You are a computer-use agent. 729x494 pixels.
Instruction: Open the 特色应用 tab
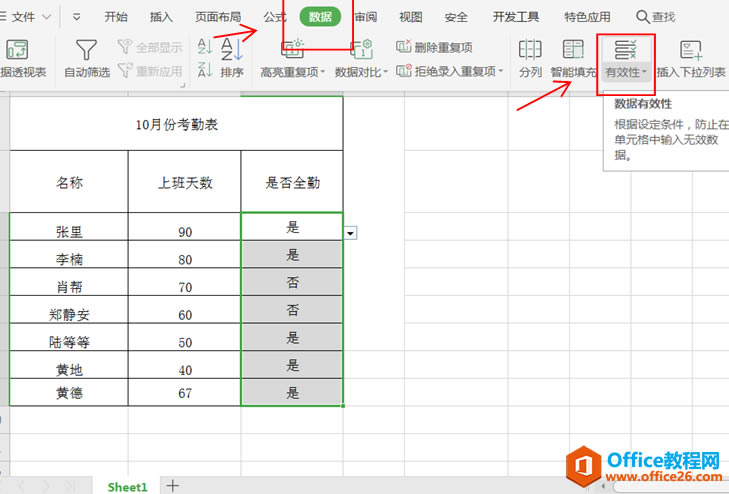click(x=587, y=17)
